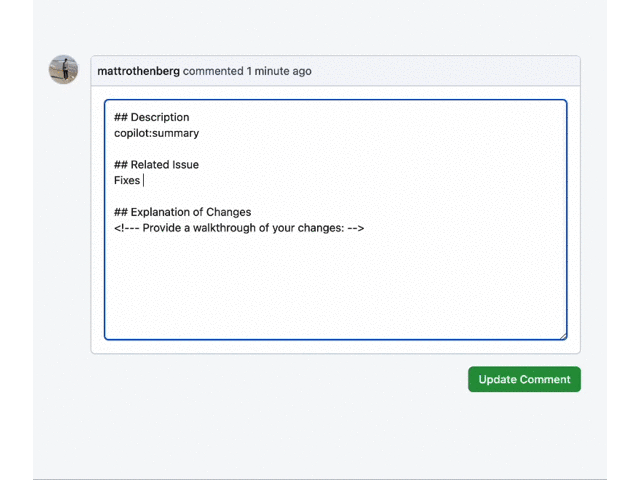Click '## Explanation of Changes' line

tap(182, 212)
